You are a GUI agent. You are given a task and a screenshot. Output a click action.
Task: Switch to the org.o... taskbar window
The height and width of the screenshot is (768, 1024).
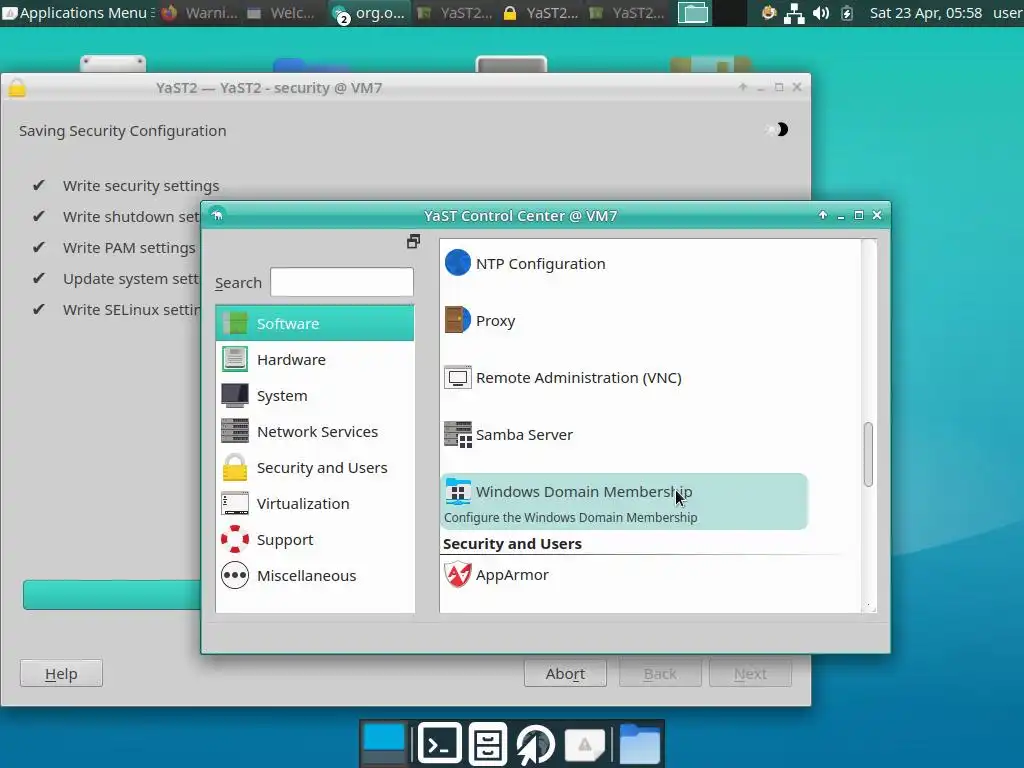(x=368, y=12)
